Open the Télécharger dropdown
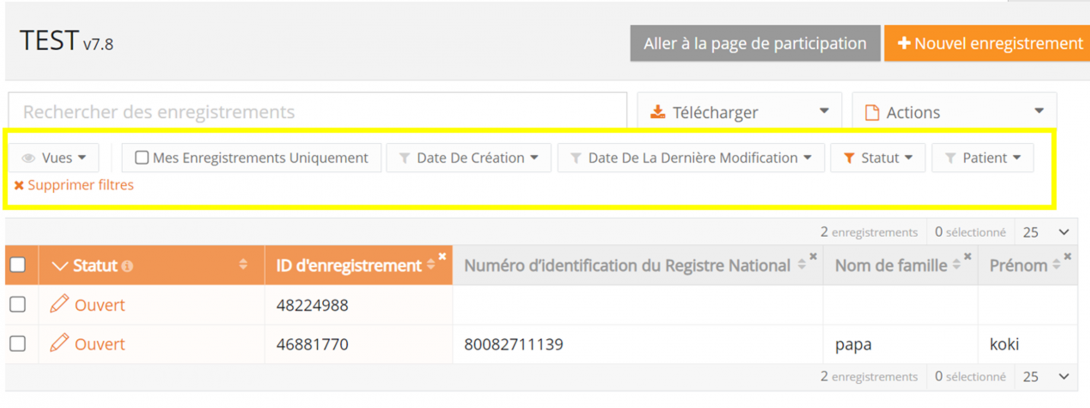1090x408 pixels. (739, 112)
